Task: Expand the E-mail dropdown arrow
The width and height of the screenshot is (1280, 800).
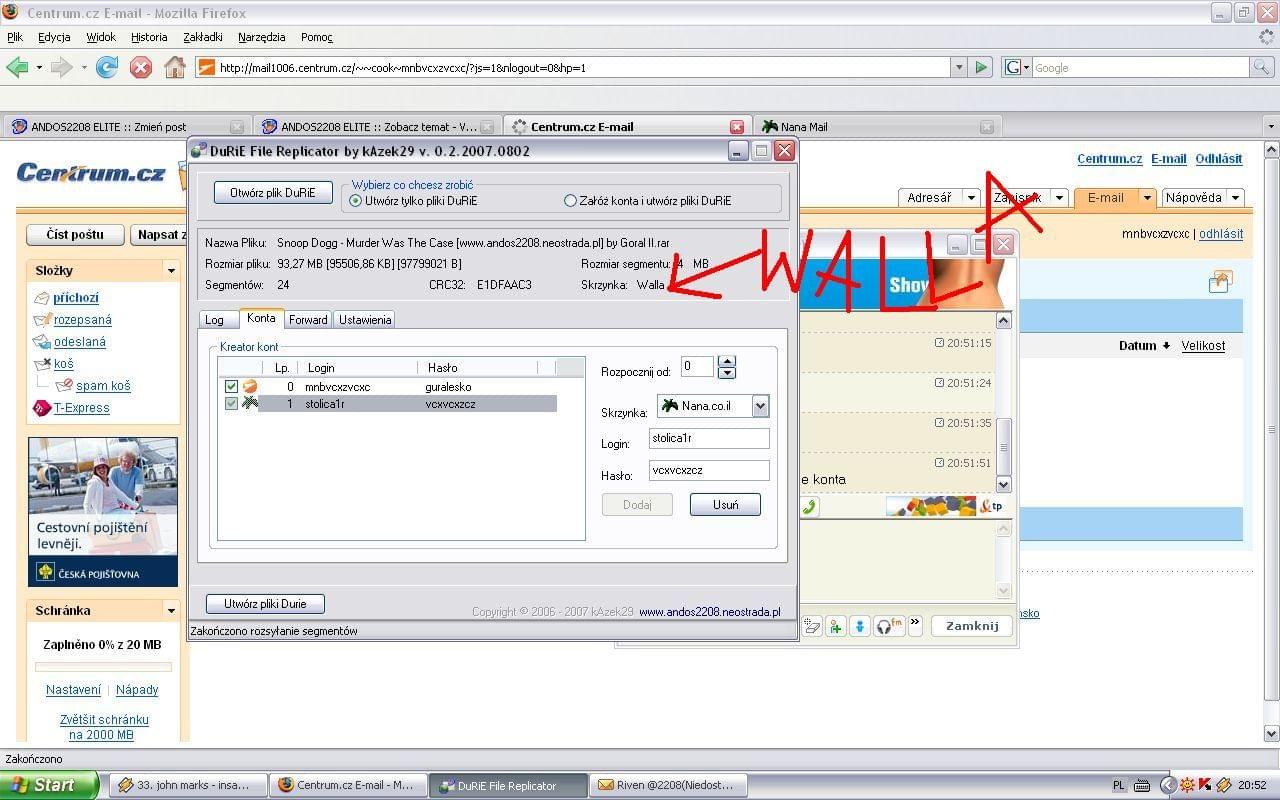Action: coord(1148,198)
